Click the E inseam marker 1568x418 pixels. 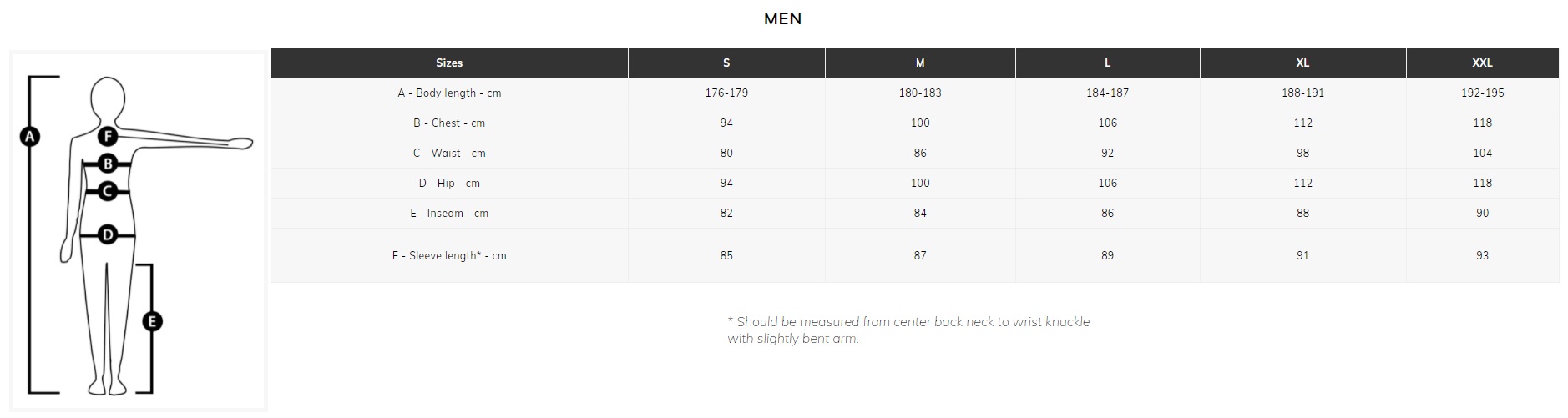(x=152, y=321)
